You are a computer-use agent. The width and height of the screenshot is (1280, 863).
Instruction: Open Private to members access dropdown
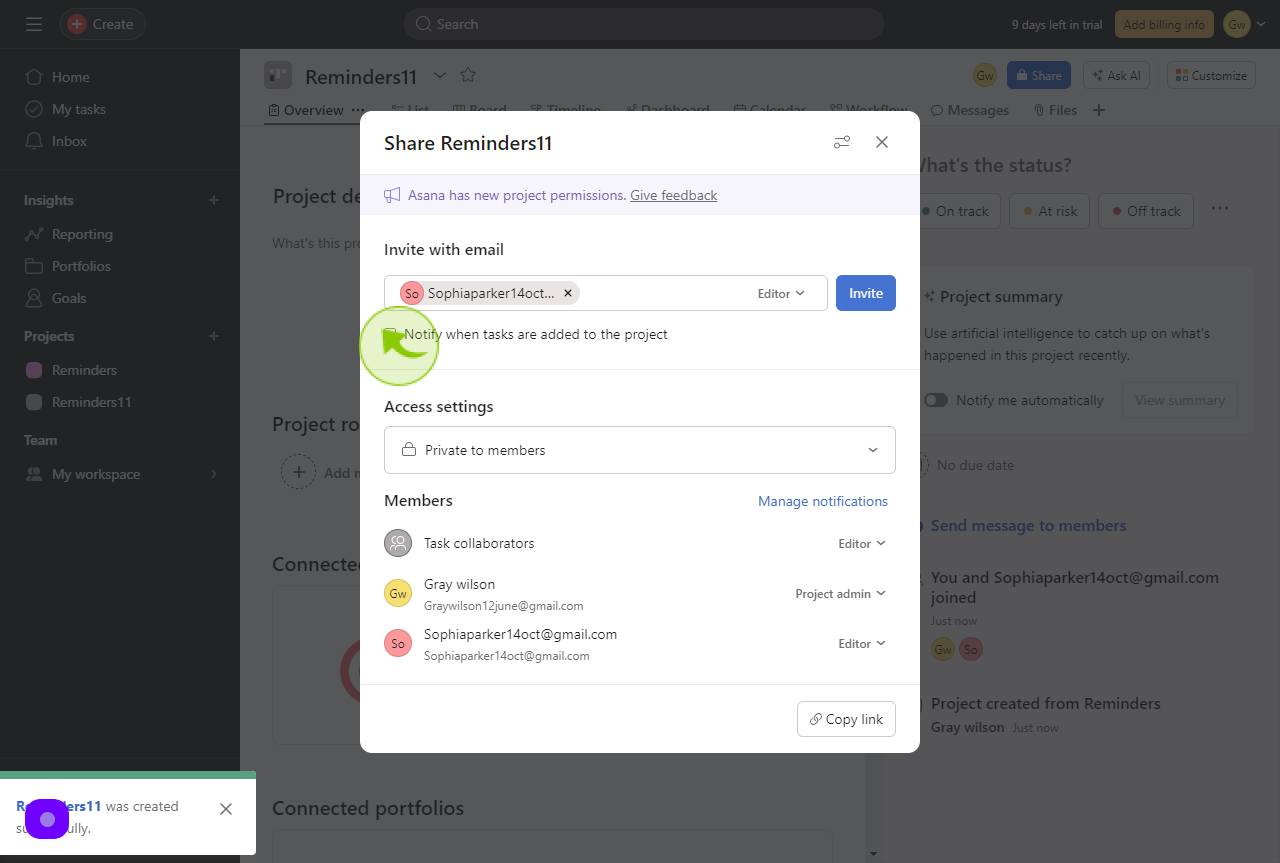click(640, 450)
